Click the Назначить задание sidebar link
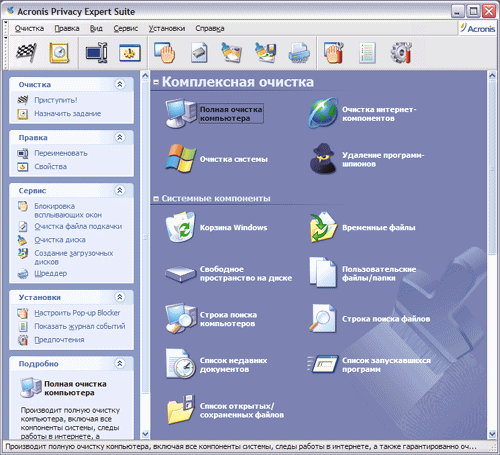This screenshot has height=455, width=500. [68, 114]
